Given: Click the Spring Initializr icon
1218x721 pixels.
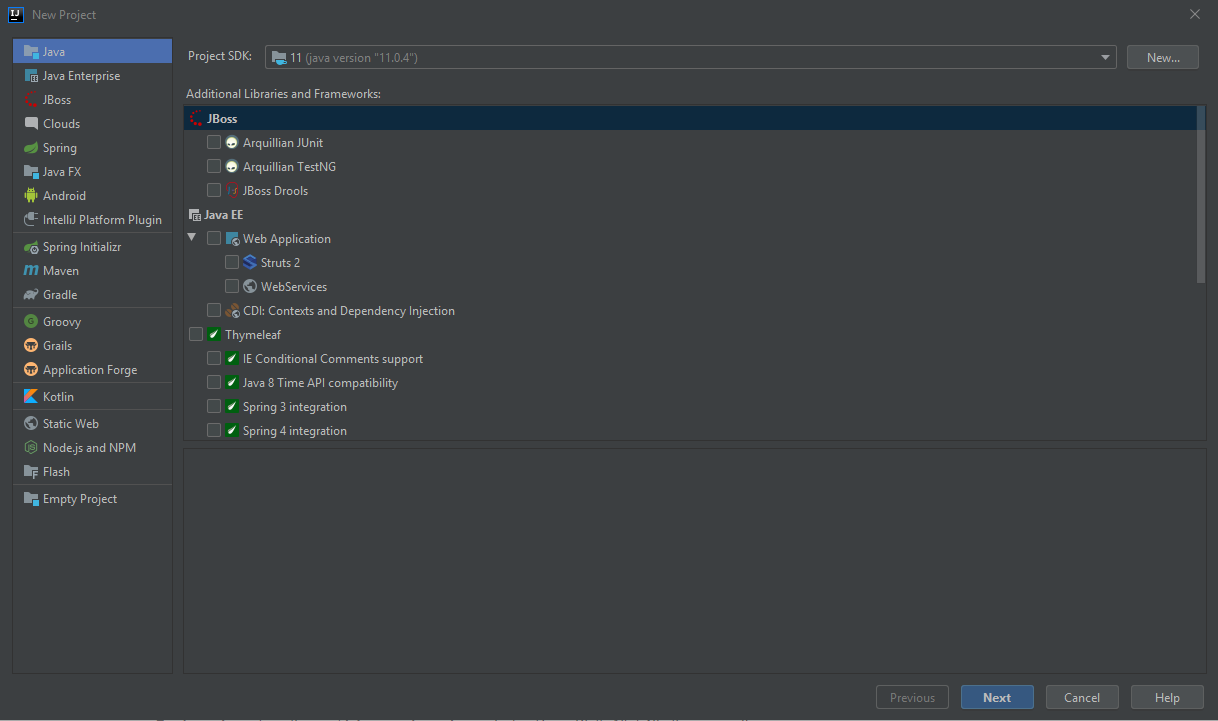Looking at the screenshot, I should 31,247.
